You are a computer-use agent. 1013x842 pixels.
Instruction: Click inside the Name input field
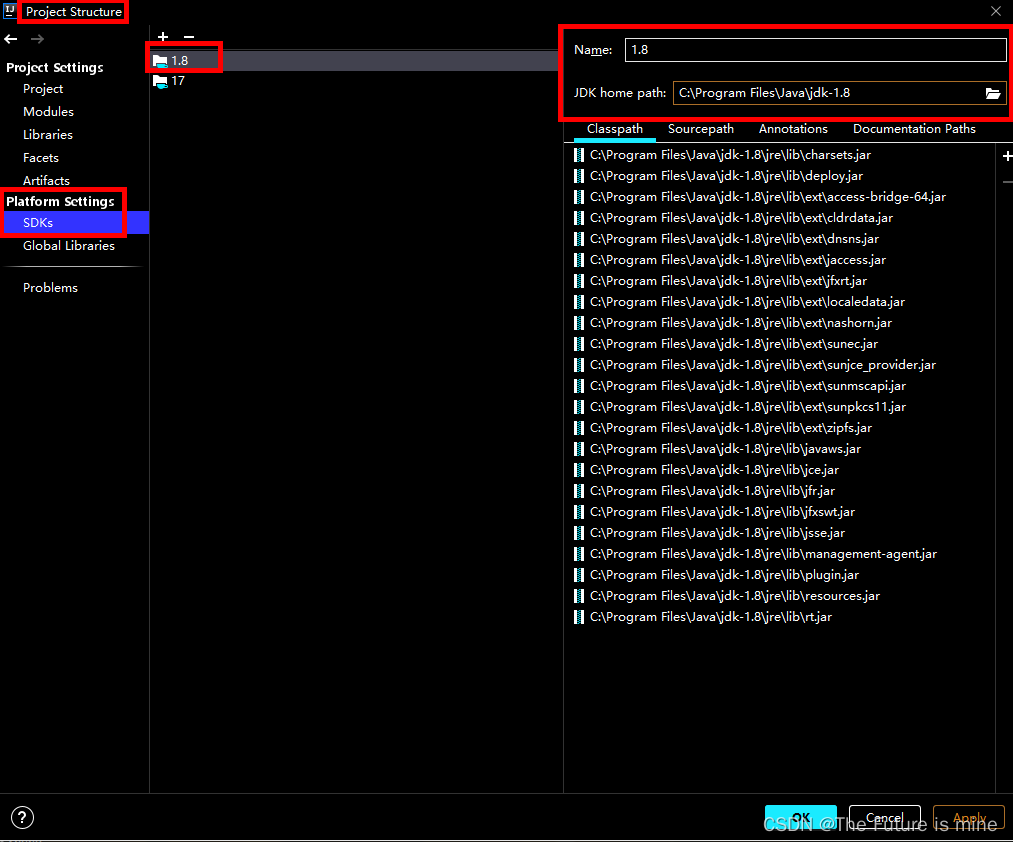[x=815, y=49]
